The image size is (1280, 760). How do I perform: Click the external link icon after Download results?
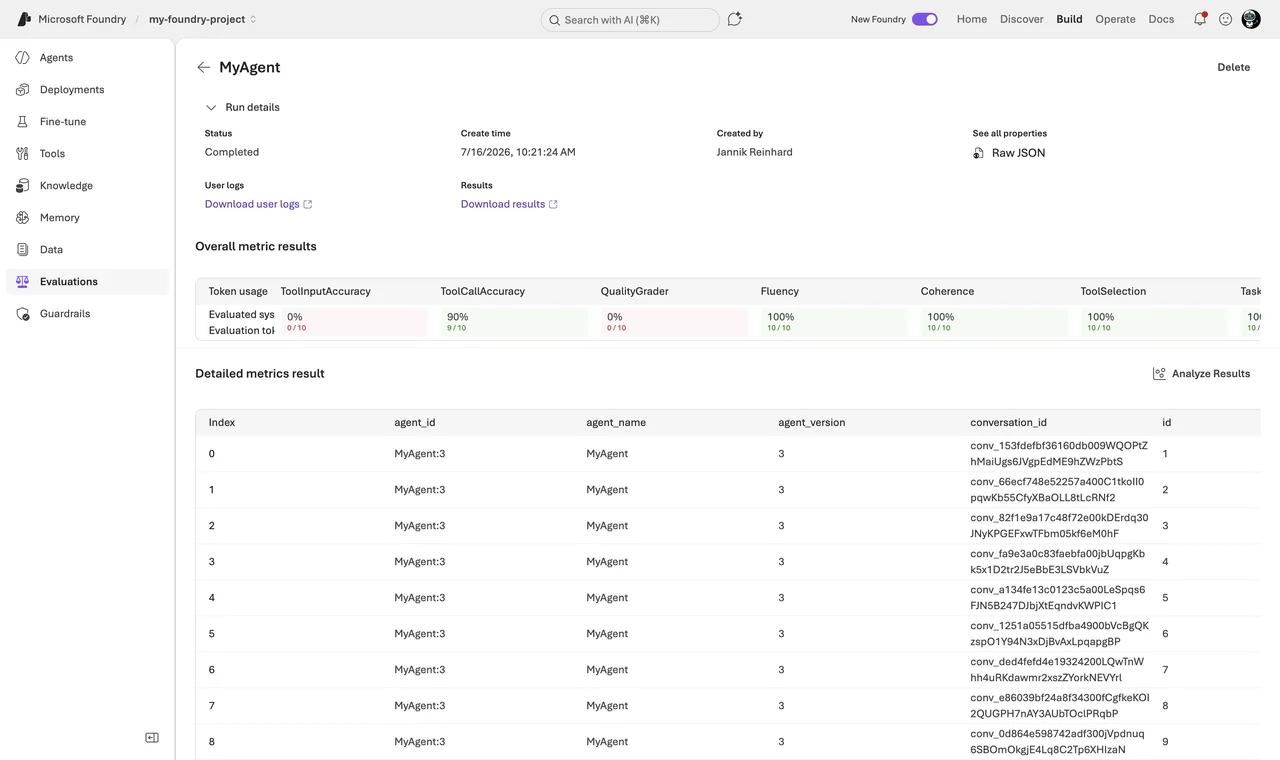(x=554, y=204)
